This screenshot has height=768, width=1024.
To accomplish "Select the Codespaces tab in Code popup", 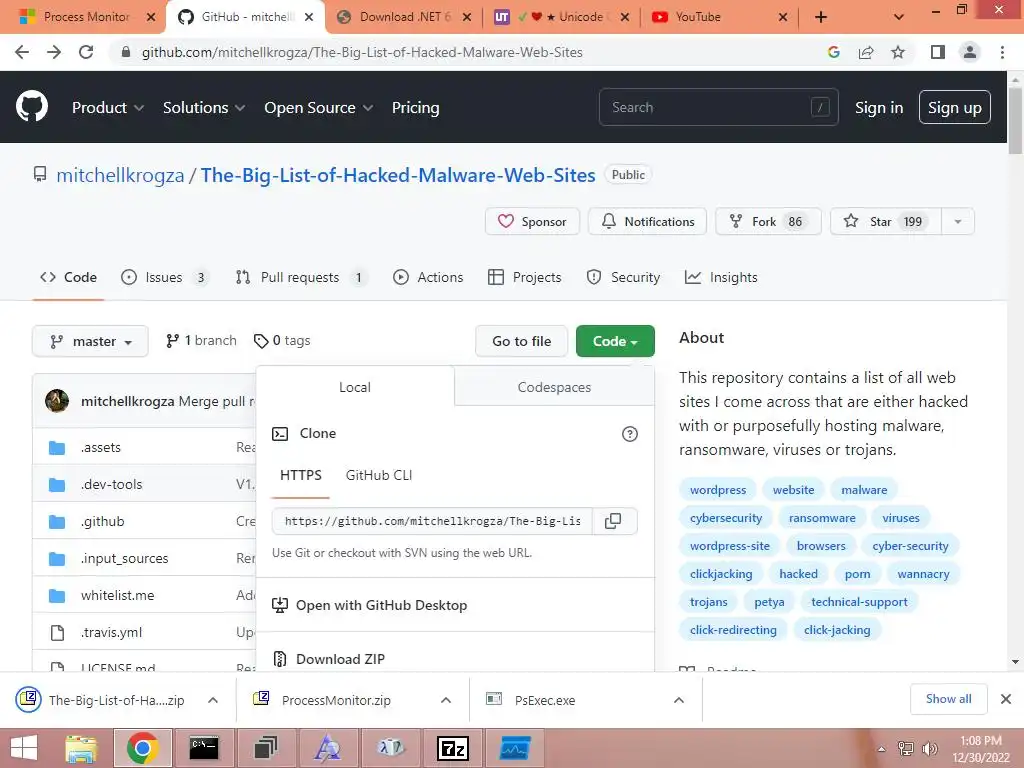I will 554,387.
